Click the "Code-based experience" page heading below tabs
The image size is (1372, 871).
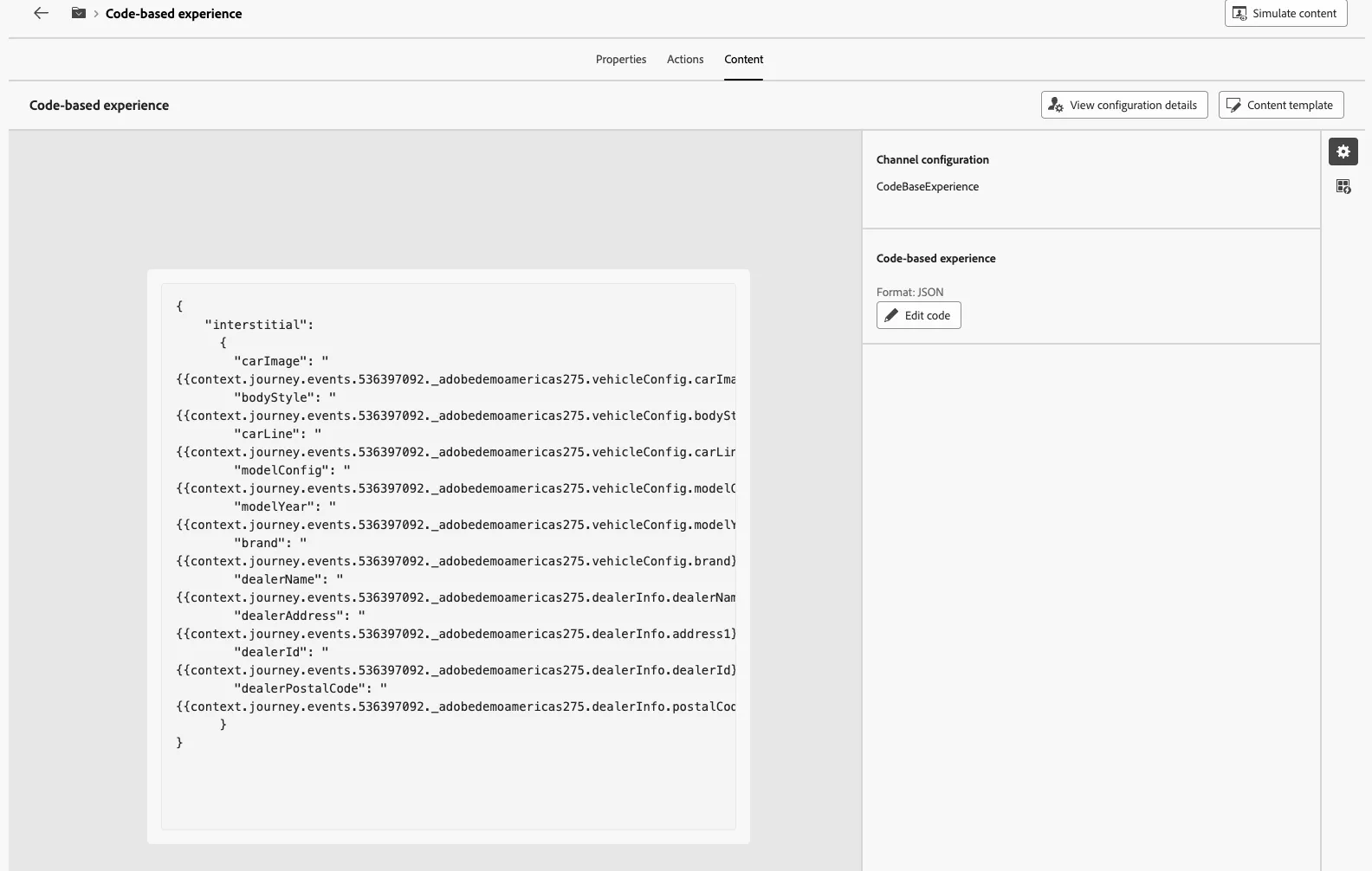point(100,105)
